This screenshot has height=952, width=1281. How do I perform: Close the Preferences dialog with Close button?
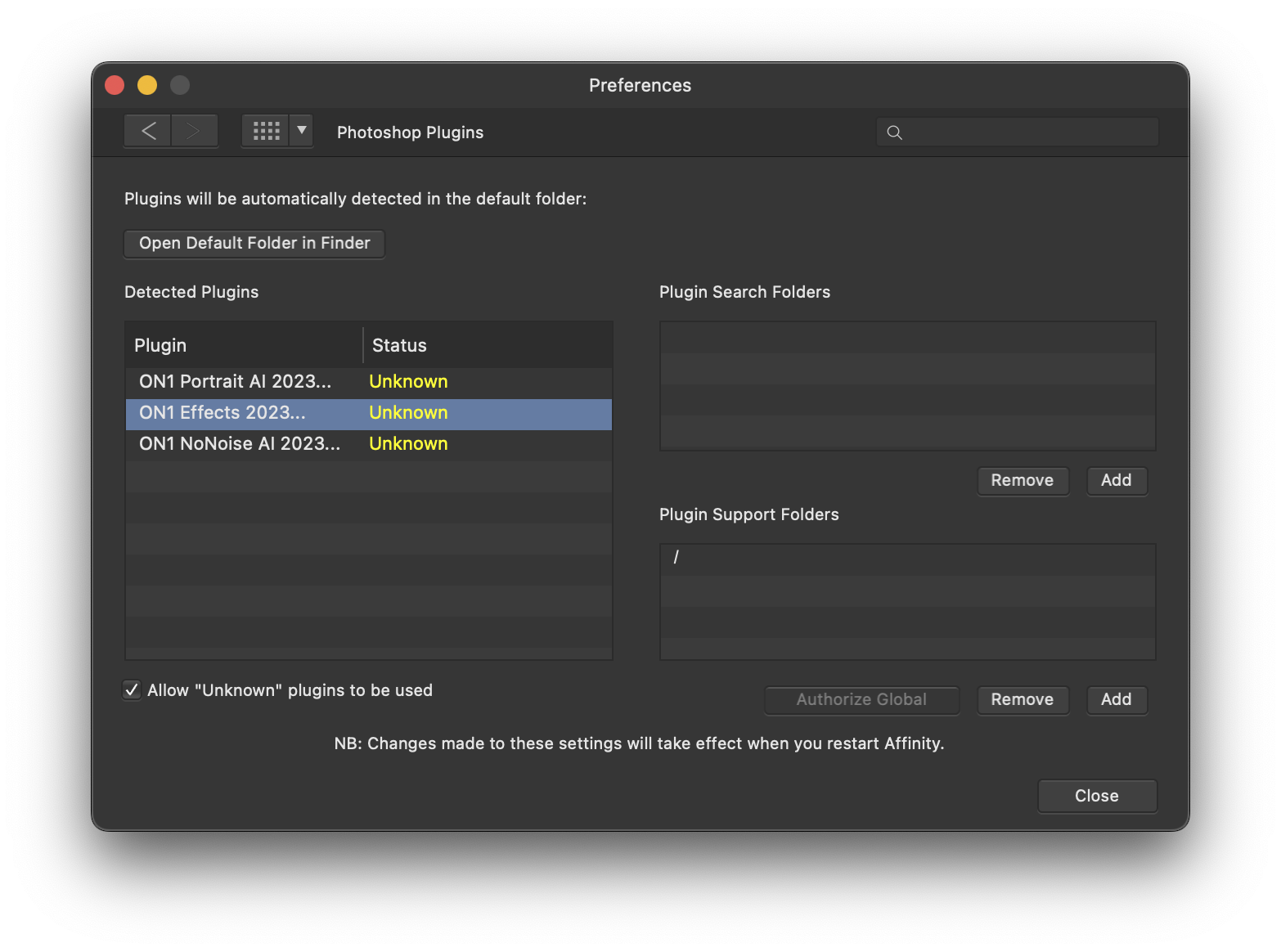[1097, 797]
